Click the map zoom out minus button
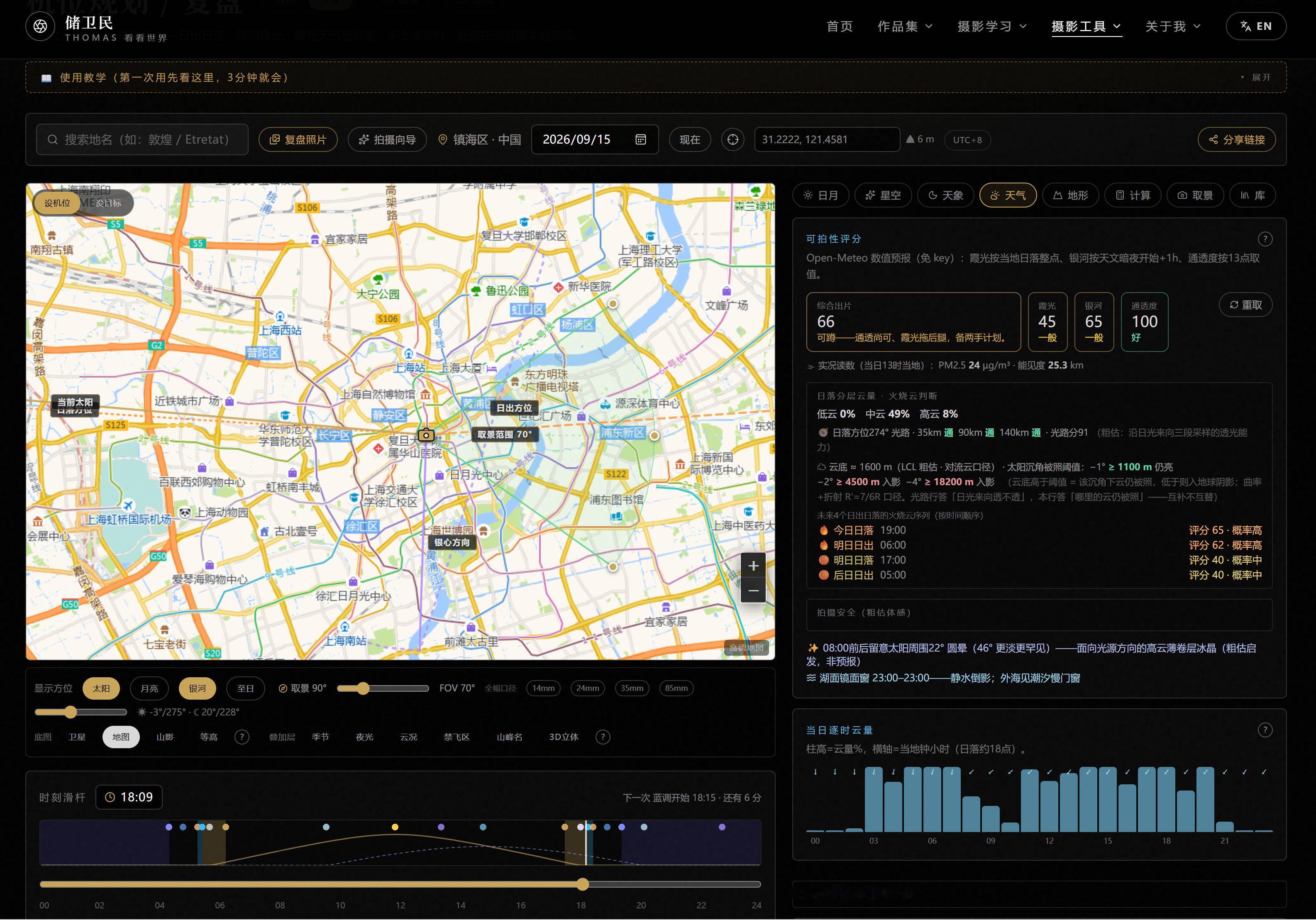1316x920 pixels. [753, 591]
